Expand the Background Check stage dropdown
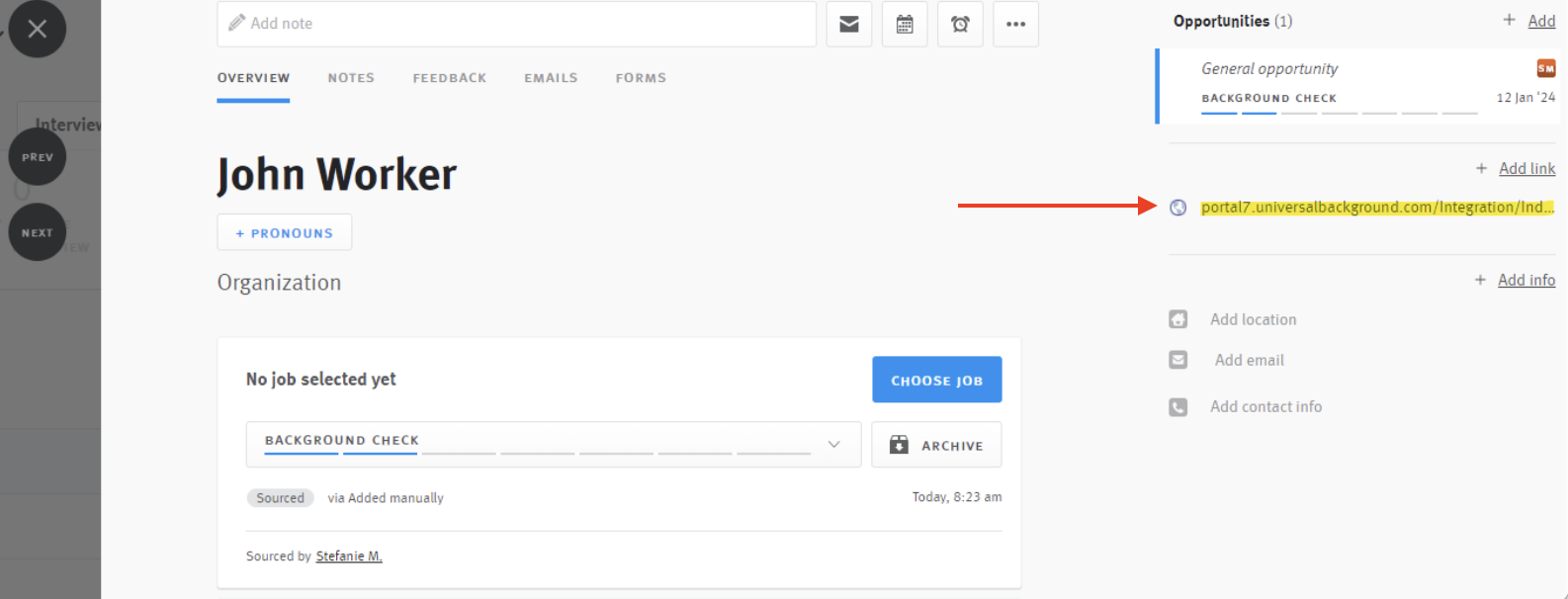 pyautogui.click(x=833, y=445)
